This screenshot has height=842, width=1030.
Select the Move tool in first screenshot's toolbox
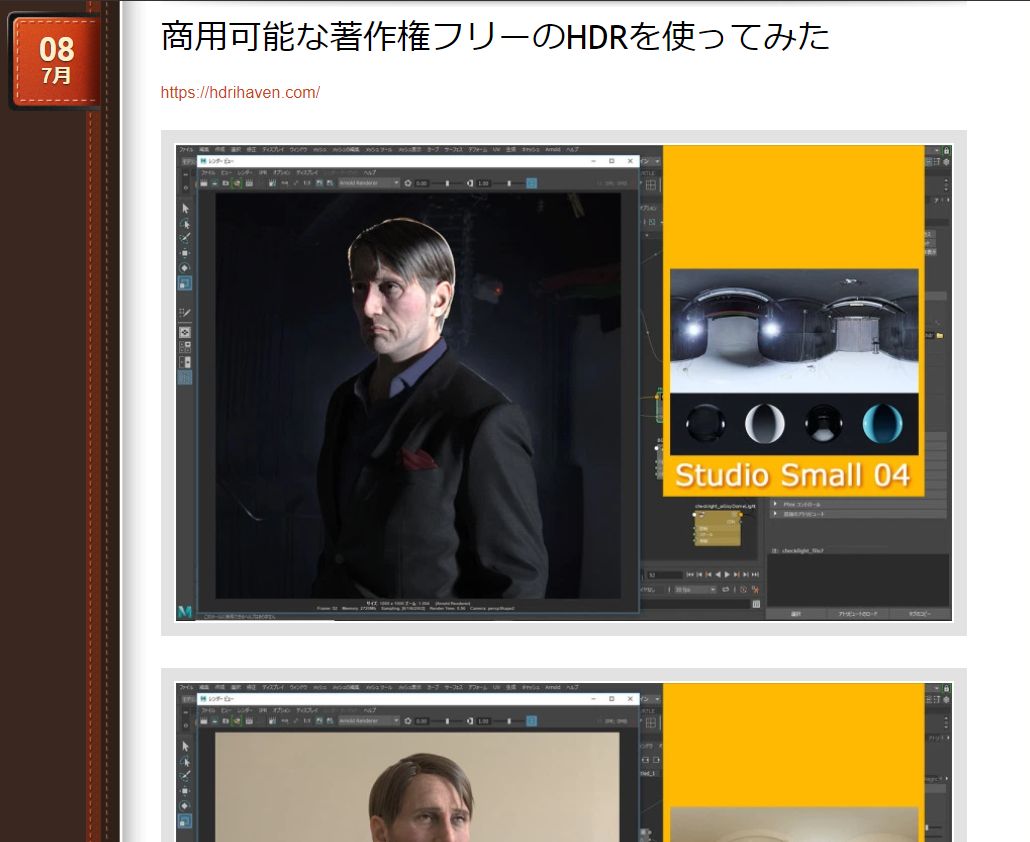[x=185, y=253]
